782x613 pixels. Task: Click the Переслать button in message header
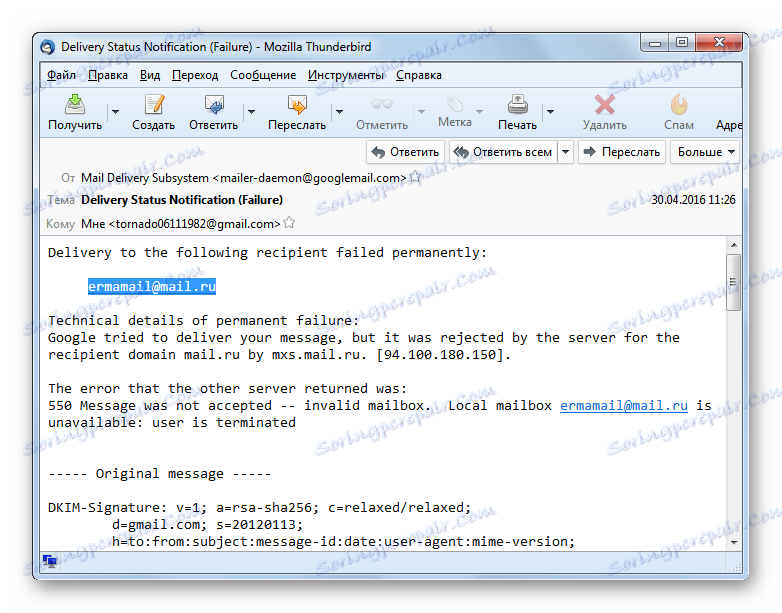coord(622,152)
